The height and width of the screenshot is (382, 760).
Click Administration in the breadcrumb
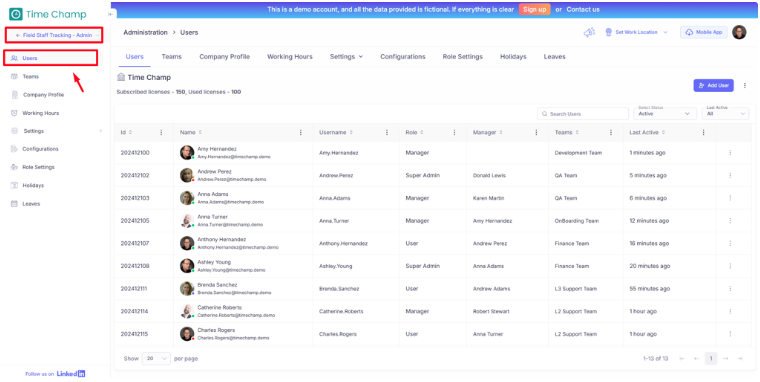pos(145,32)
